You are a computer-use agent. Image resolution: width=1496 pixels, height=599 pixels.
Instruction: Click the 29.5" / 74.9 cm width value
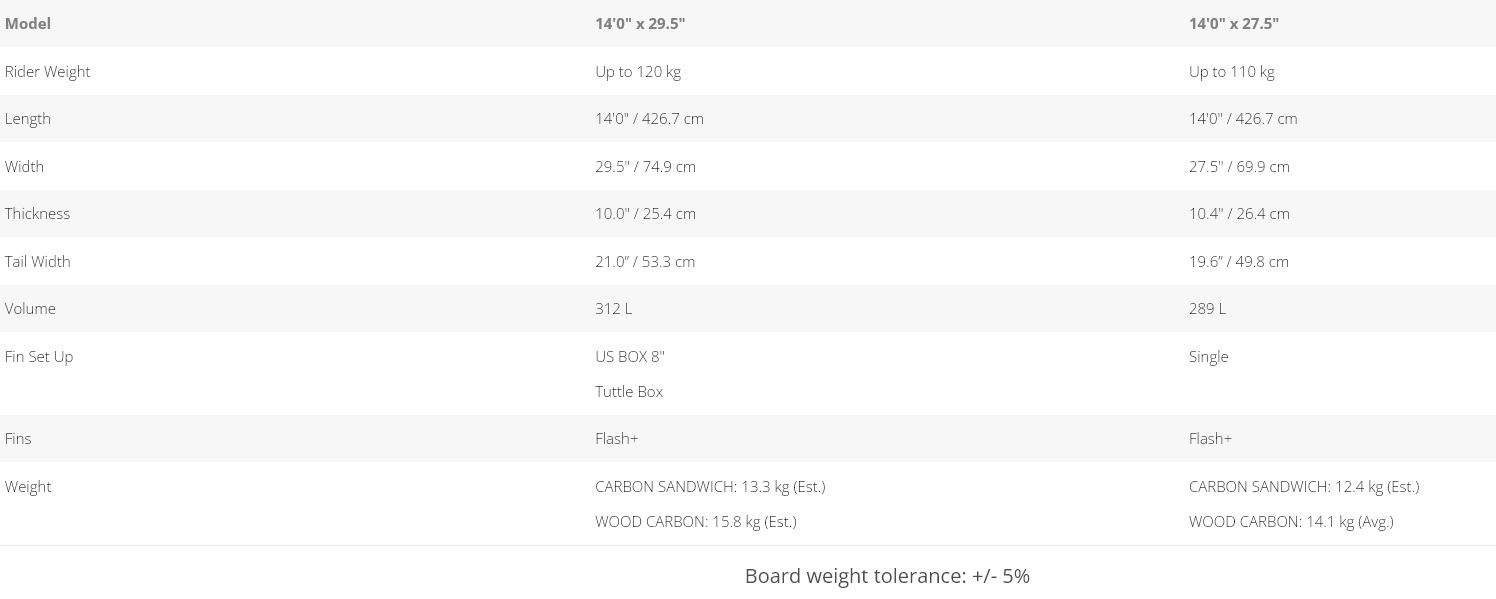pos(645,167)
